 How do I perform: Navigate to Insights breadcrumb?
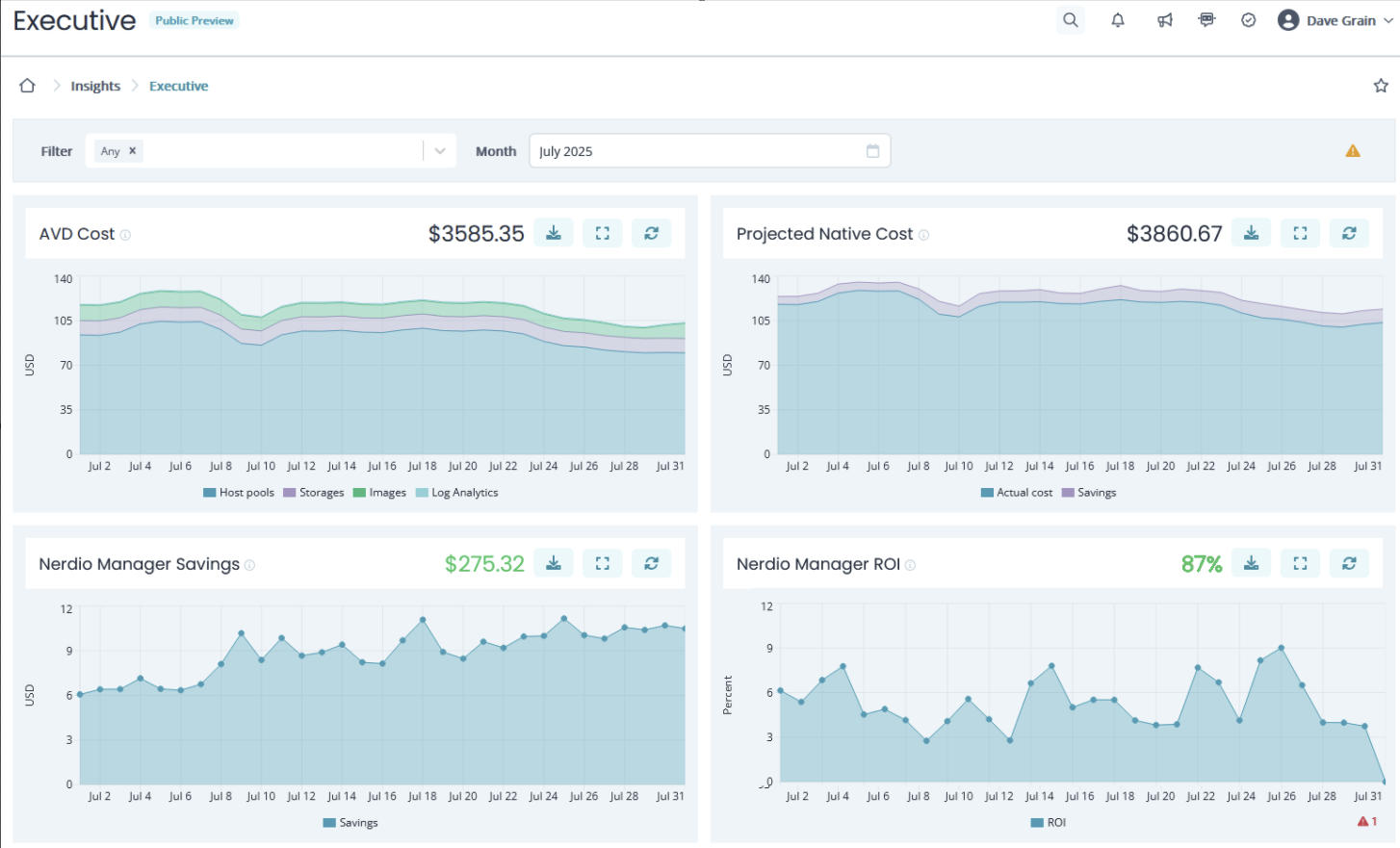point(95,86)
